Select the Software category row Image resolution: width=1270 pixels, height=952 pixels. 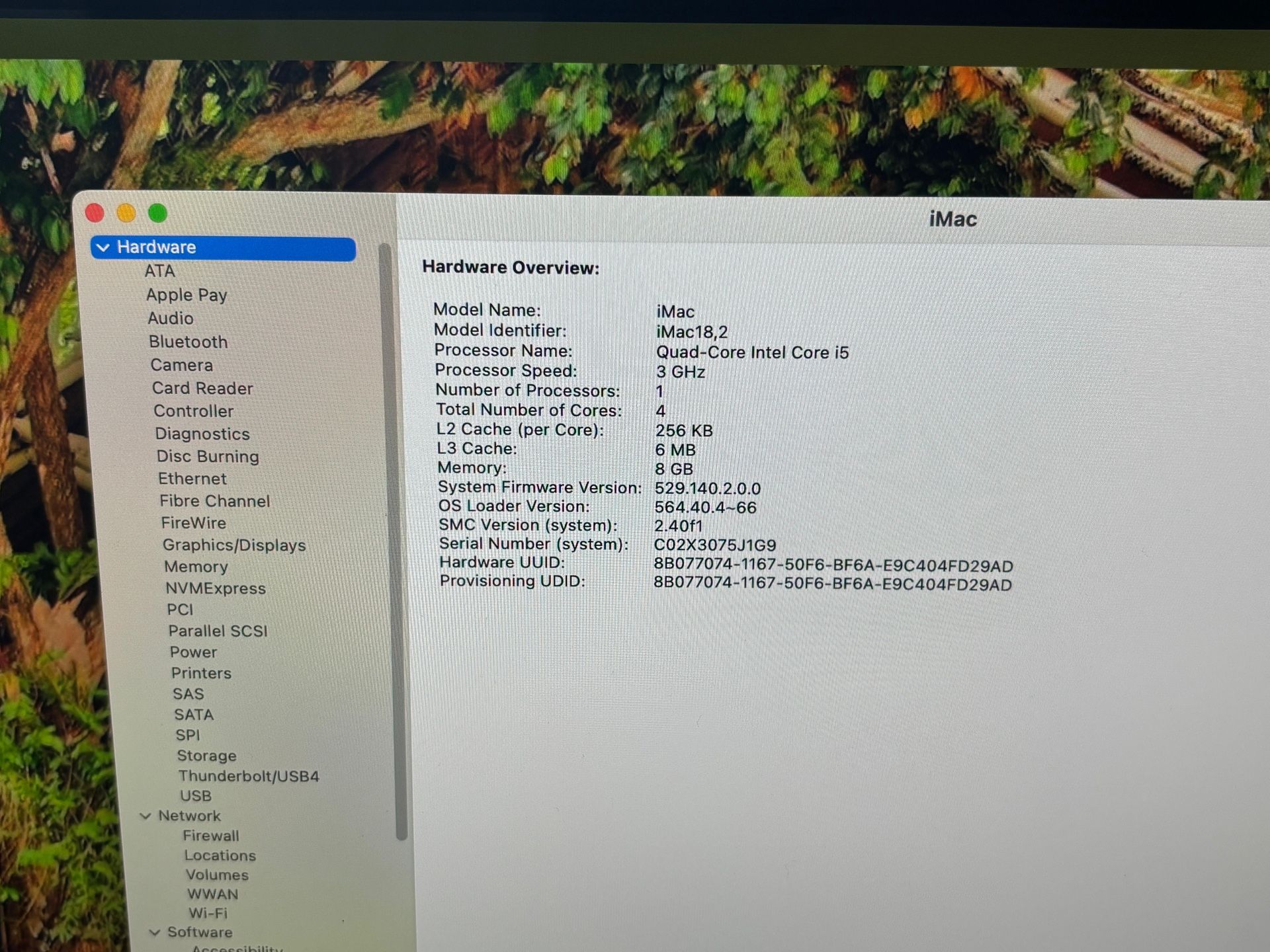point(200,932)
